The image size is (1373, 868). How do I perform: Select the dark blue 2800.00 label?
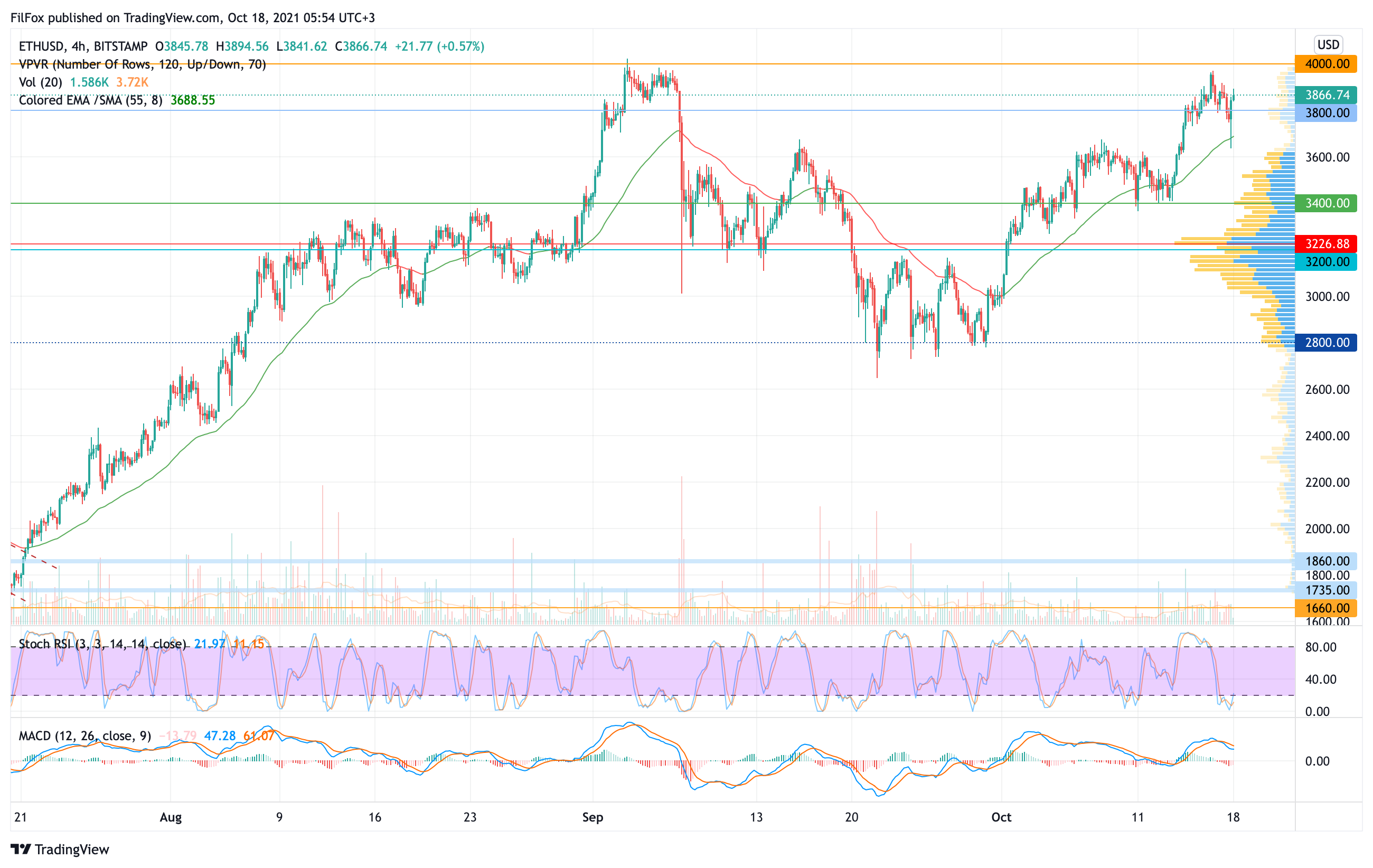tap(1326, 343)
